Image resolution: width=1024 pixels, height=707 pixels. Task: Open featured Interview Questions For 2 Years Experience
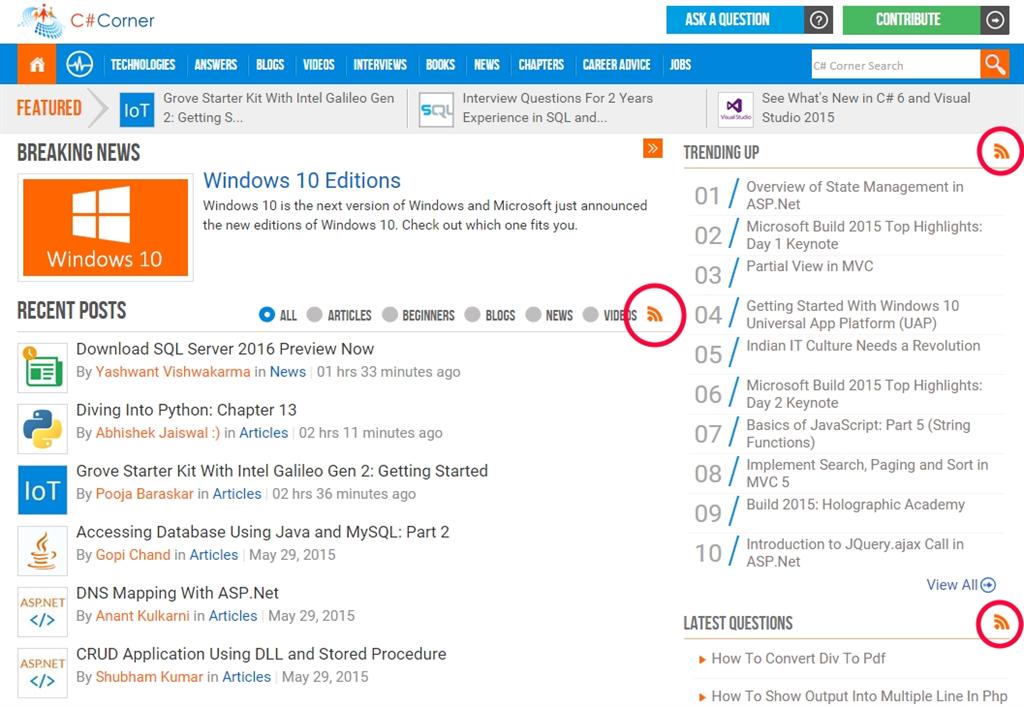[x=558, y=108]
